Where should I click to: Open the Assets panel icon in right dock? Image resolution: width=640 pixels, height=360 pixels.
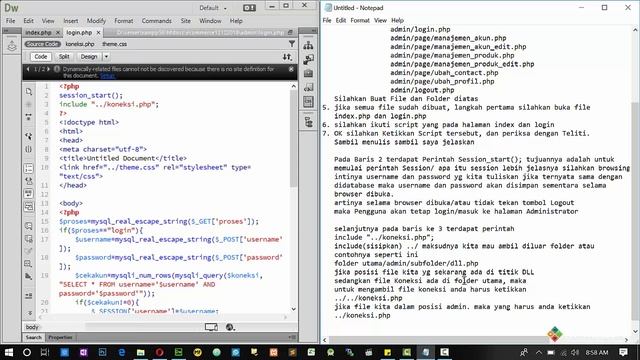pyautogui.click(x=308, y=60)
